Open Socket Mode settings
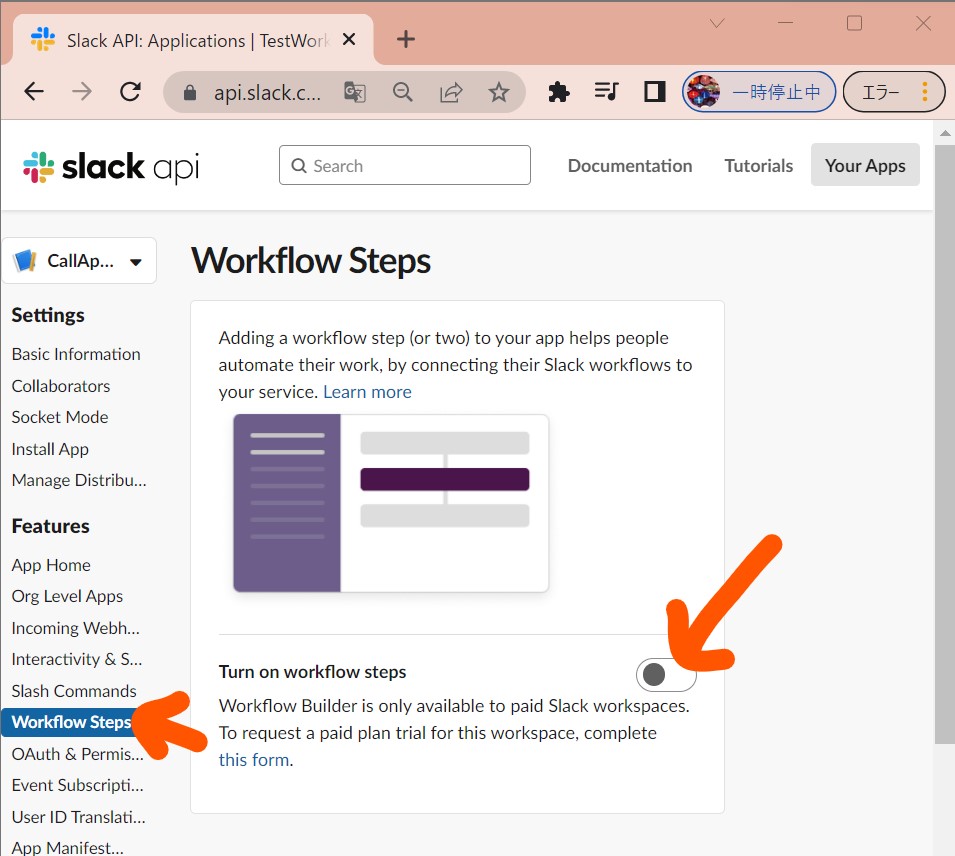 (x=60, y=417)
